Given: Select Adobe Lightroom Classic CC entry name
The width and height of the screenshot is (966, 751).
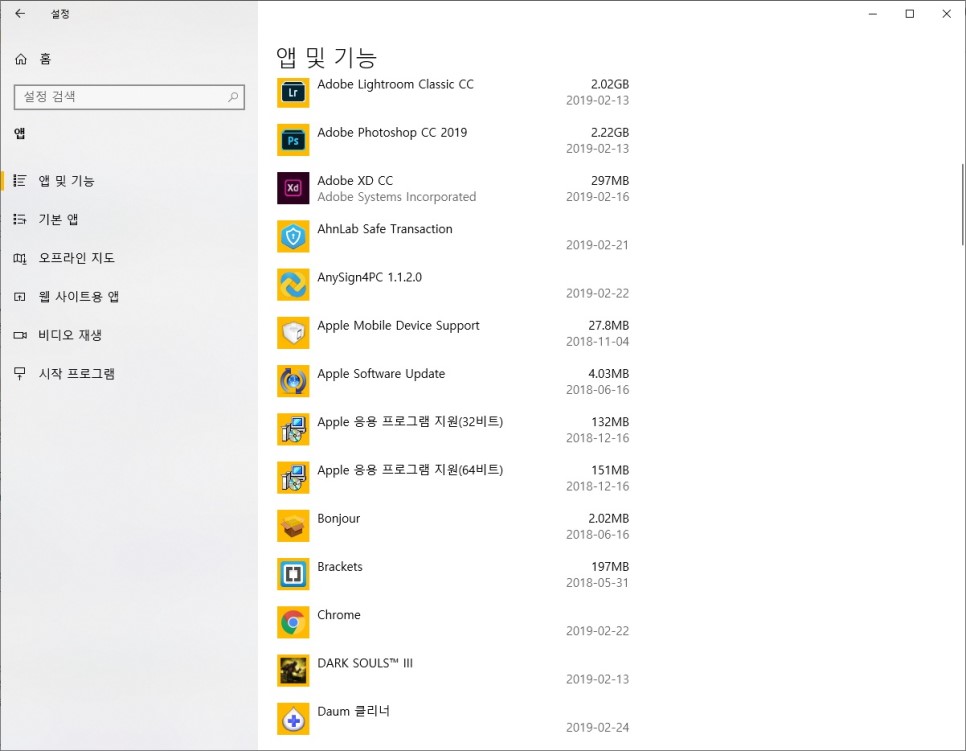Looking at the screenshot, I should (x=396, y=84).
